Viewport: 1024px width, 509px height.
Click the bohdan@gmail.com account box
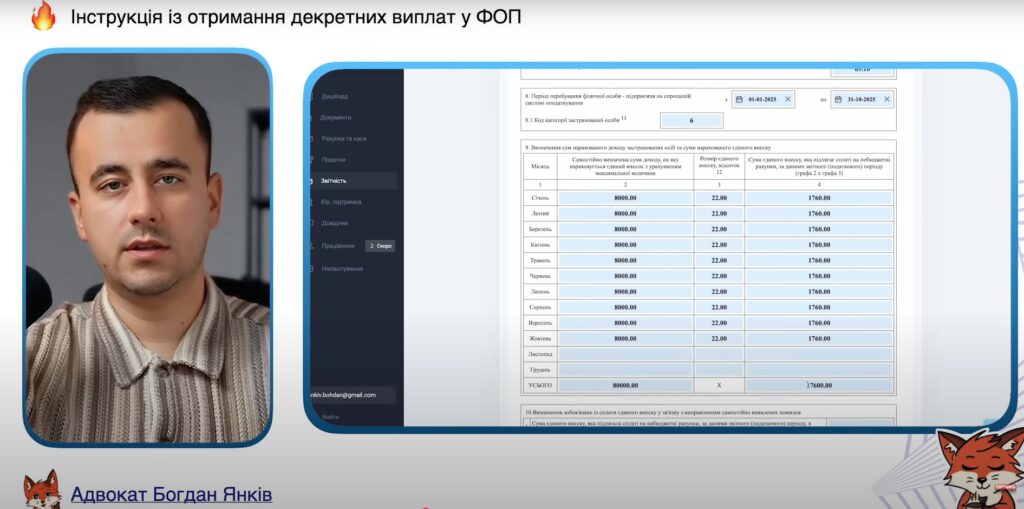point(353,395)
